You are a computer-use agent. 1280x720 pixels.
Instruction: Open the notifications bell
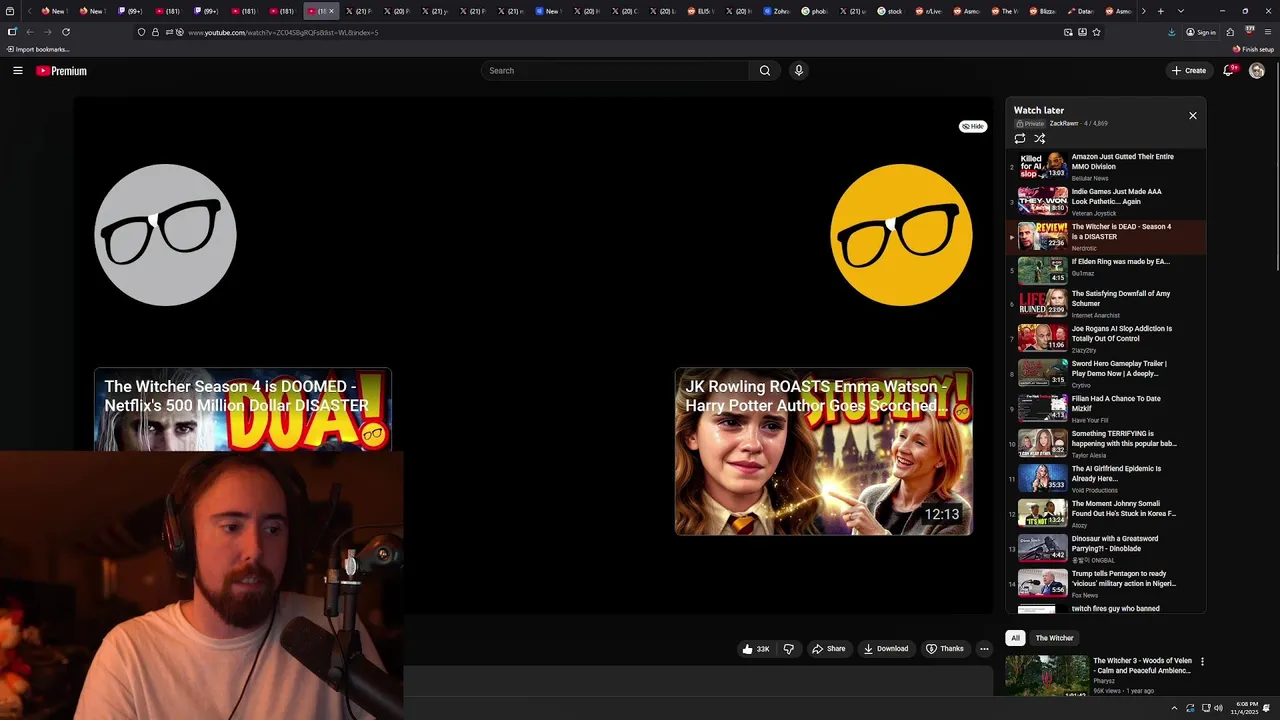click(x=1229, y=71)
